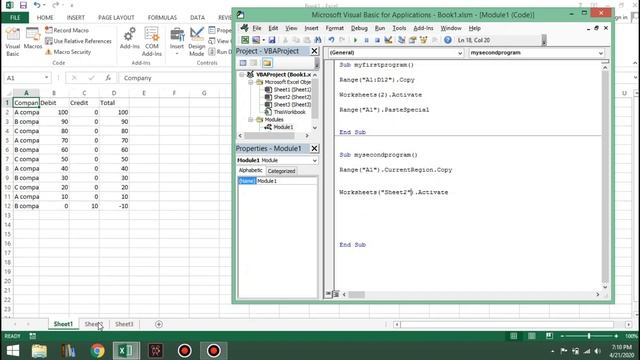Image resolution: width=640 pixels, height=360 pixels.
Task: Click the code window vertical scrollbar
Action: (605, 176)
